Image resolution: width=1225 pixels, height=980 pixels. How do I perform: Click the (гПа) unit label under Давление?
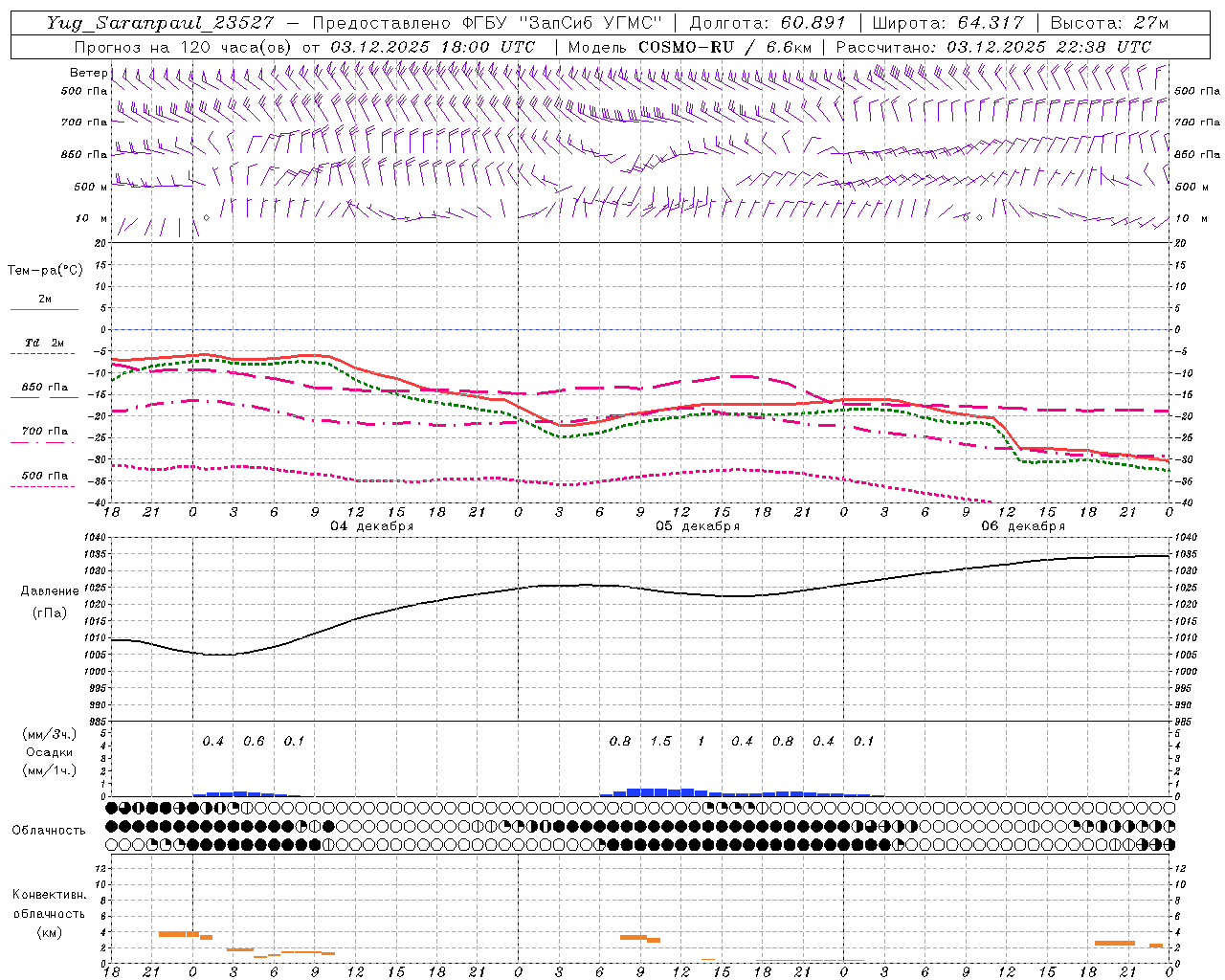tap(50, 612)
